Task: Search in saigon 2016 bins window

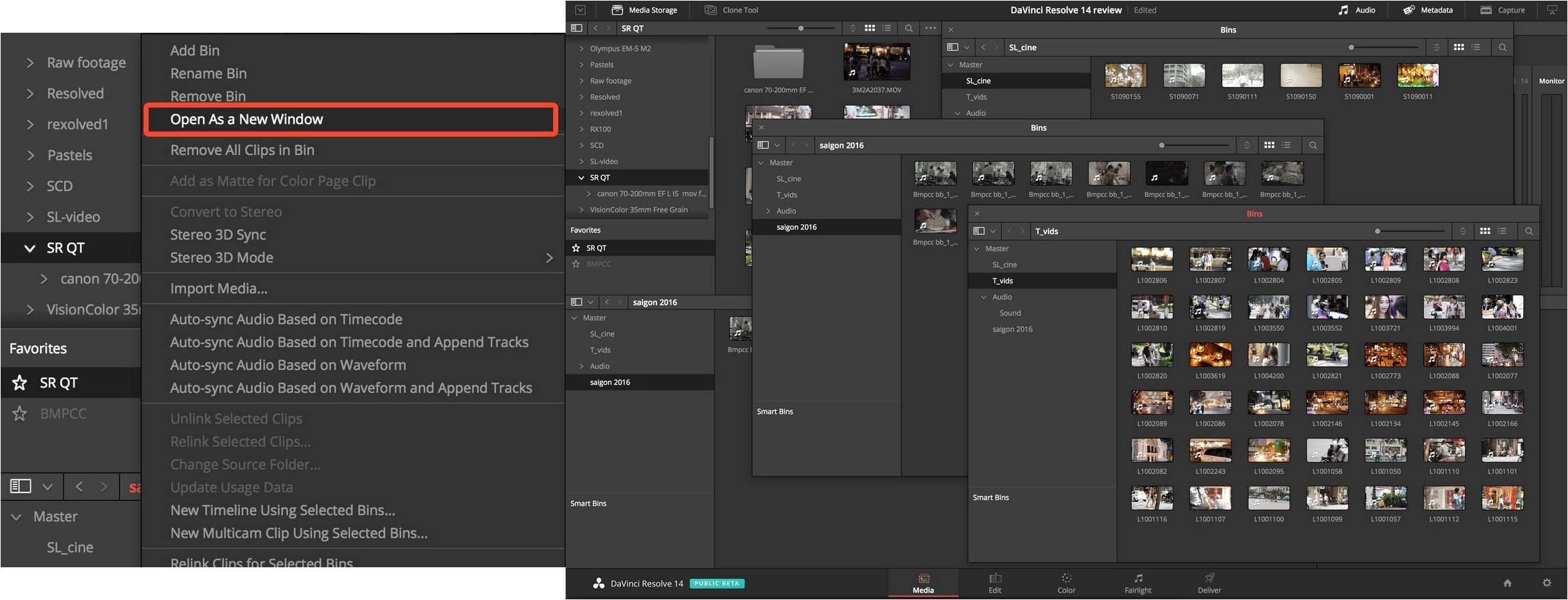Action: click(1313, 145)
